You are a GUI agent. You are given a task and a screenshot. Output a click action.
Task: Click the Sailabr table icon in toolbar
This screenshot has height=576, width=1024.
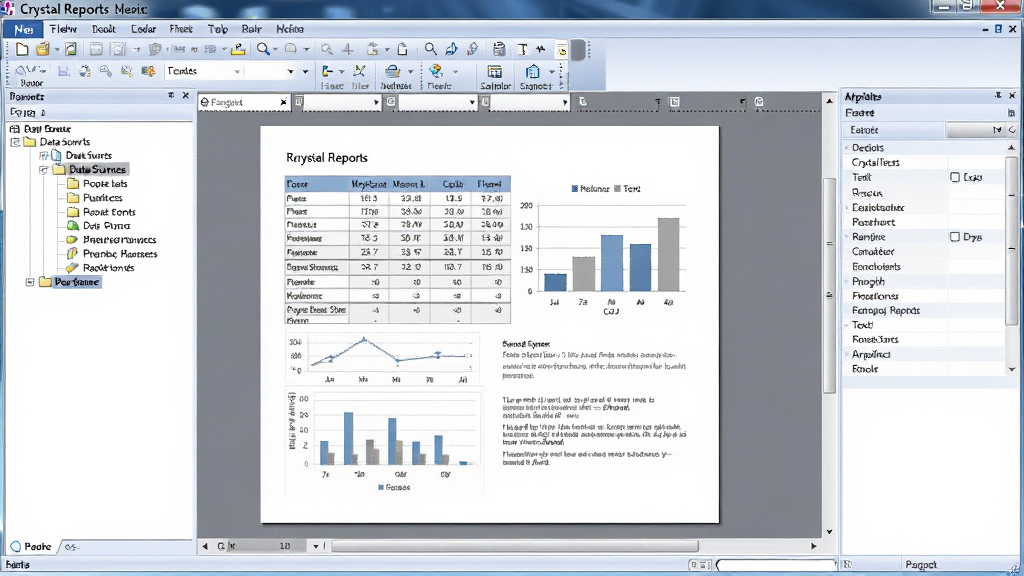coord(495,71)
